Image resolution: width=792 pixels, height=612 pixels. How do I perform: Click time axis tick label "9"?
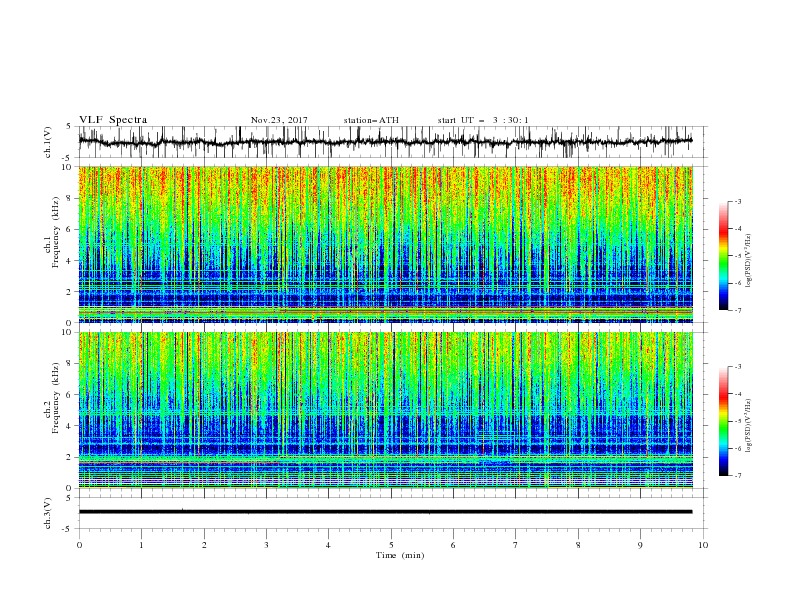pos(640,545)
